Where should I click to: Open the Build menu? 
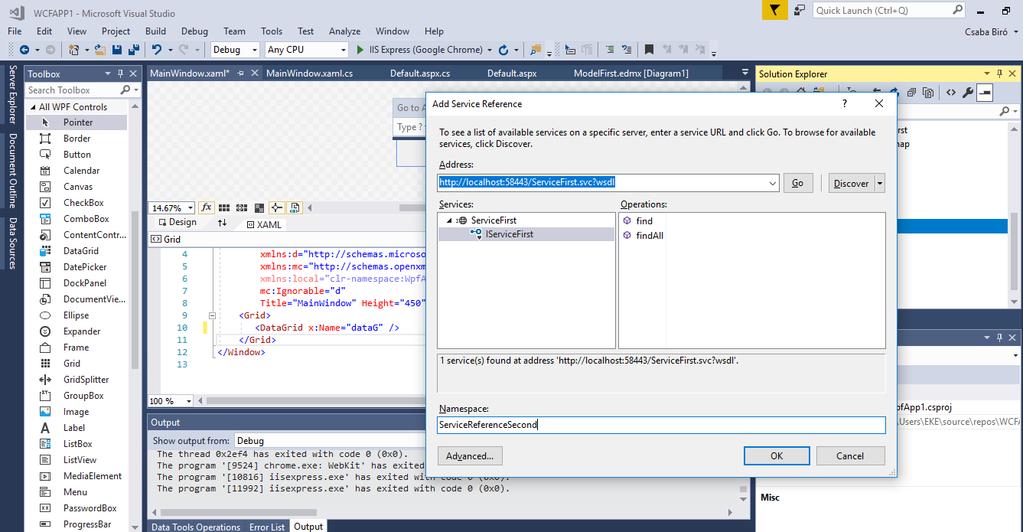click(x=155, y=31)
